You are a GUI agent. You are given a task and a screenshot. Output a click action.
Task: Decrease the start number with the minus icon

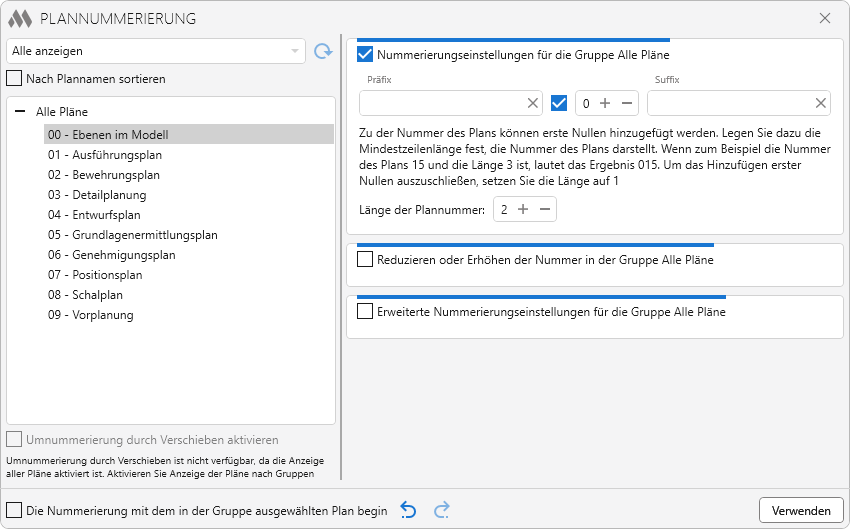click(x=626, y=103)
